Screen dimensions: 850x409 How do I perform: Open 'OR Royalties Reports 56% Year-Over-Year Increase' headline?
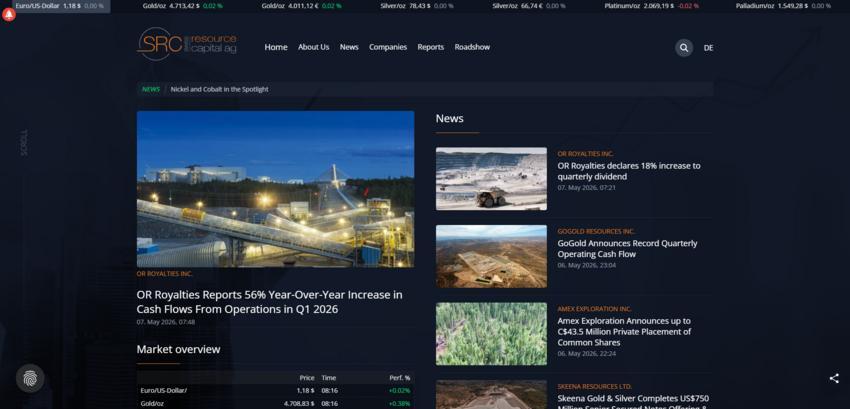[x=269, y=302]
